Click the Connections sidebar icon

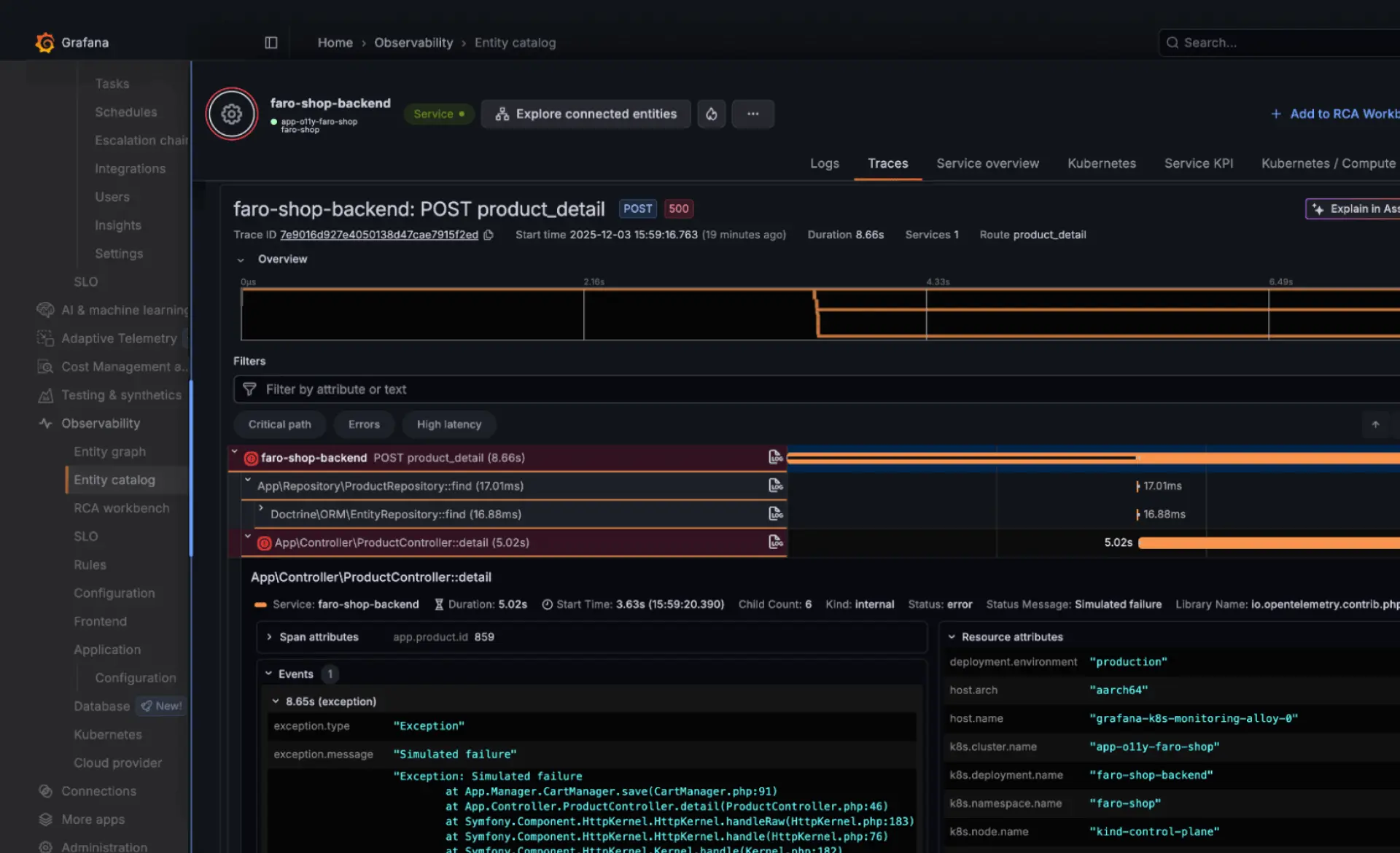click(45, 791)
